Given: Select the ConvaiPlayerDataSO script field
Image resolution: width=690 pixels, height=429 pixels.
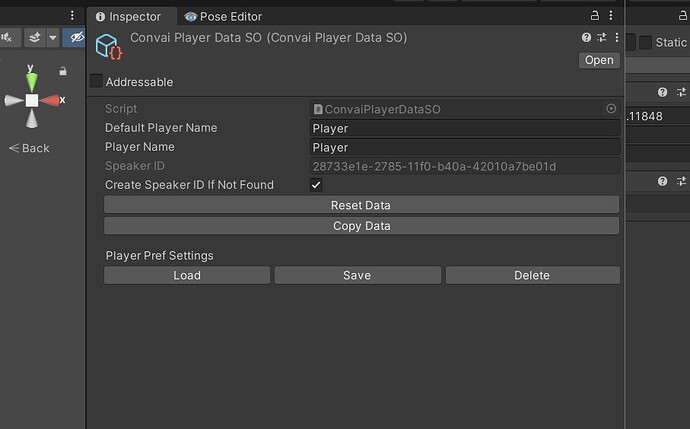Looking at the screenshot, I should click(x=465, y=109).
